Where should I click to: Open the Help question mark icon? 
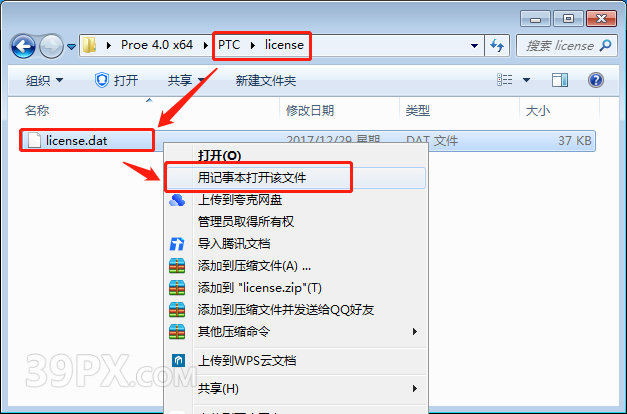(x=596, y=80)
